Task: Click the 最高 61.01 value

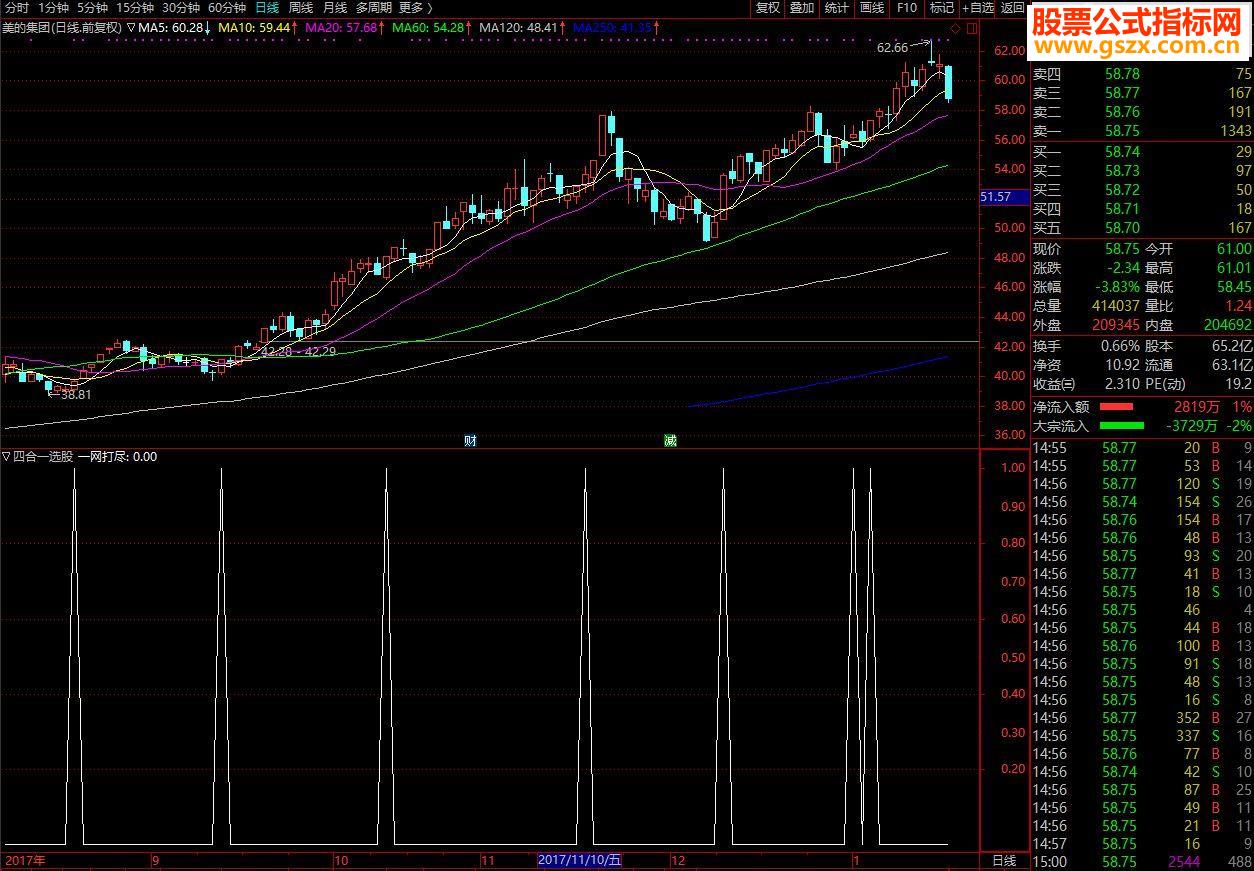Action: pyautogui.click(x=1233, y=268)
